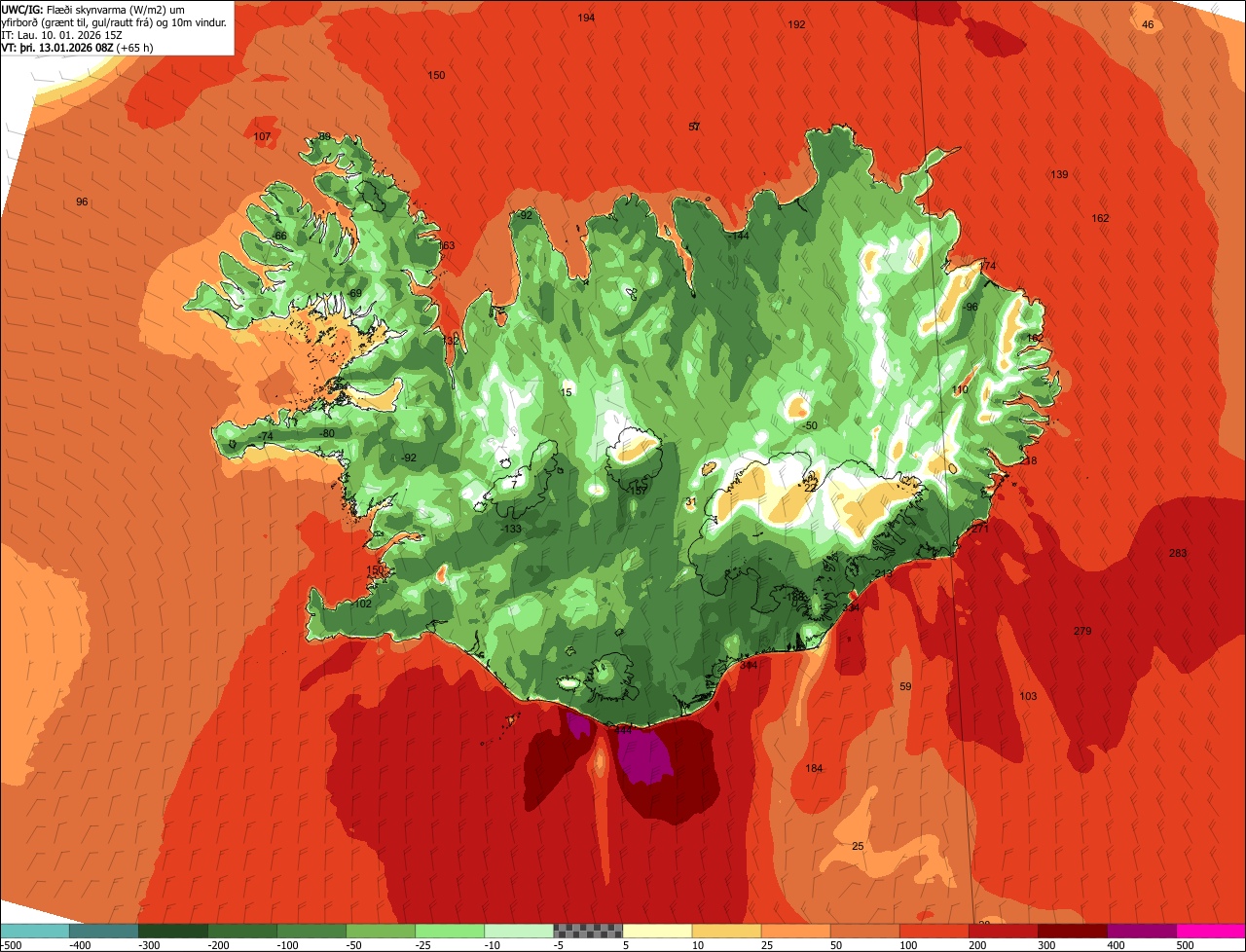Click the 'IT: Lau. 10. 01. 2026 15Z' line
Image resolution: width=1246 pixels, height=952 pixels.
point(60,35)
